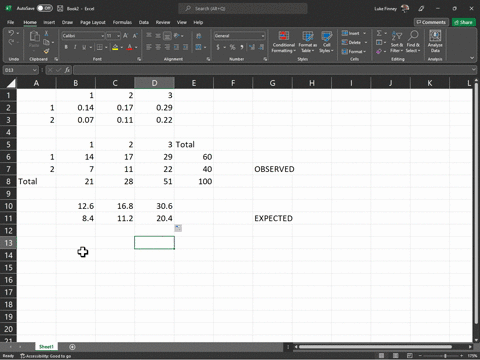Click the Cut scissors icon
Viewport: 480px width, 360px height.
pos(46,33)
